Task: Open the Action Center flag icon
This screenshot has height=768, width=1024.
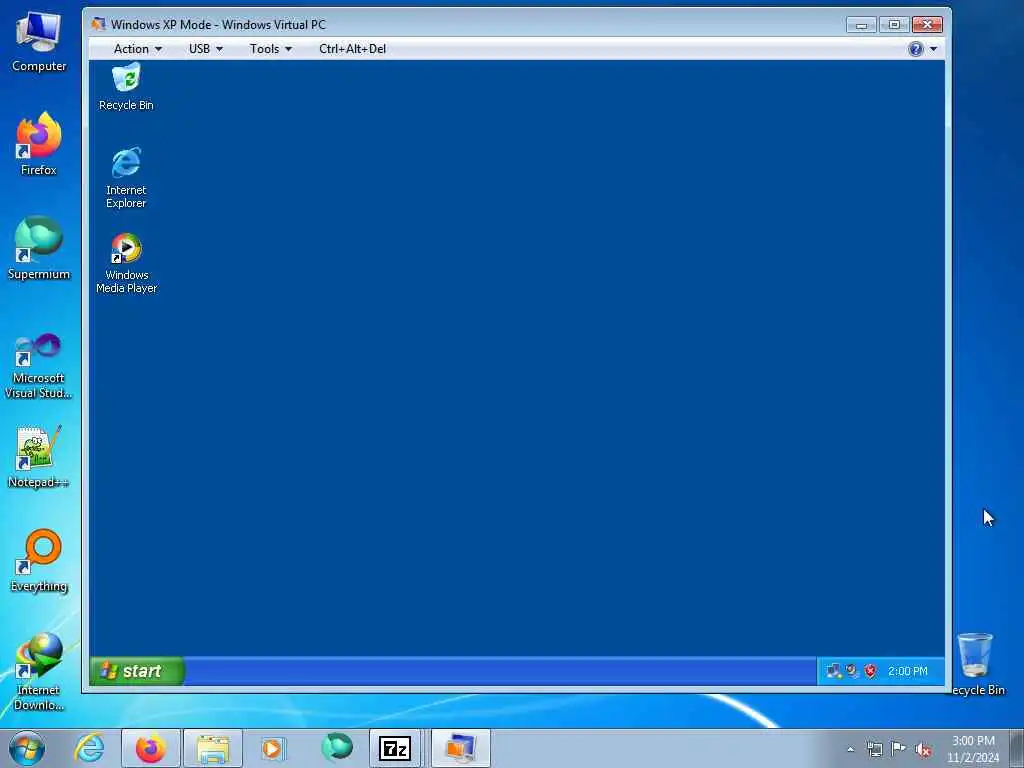Action: tap(899, 749)
